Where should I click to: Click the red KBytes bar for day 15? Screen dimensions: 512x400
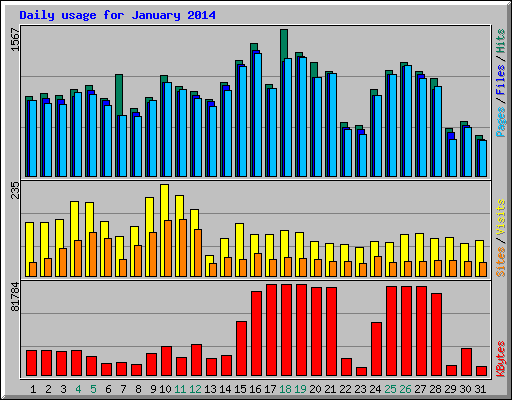tap(241, 349)
